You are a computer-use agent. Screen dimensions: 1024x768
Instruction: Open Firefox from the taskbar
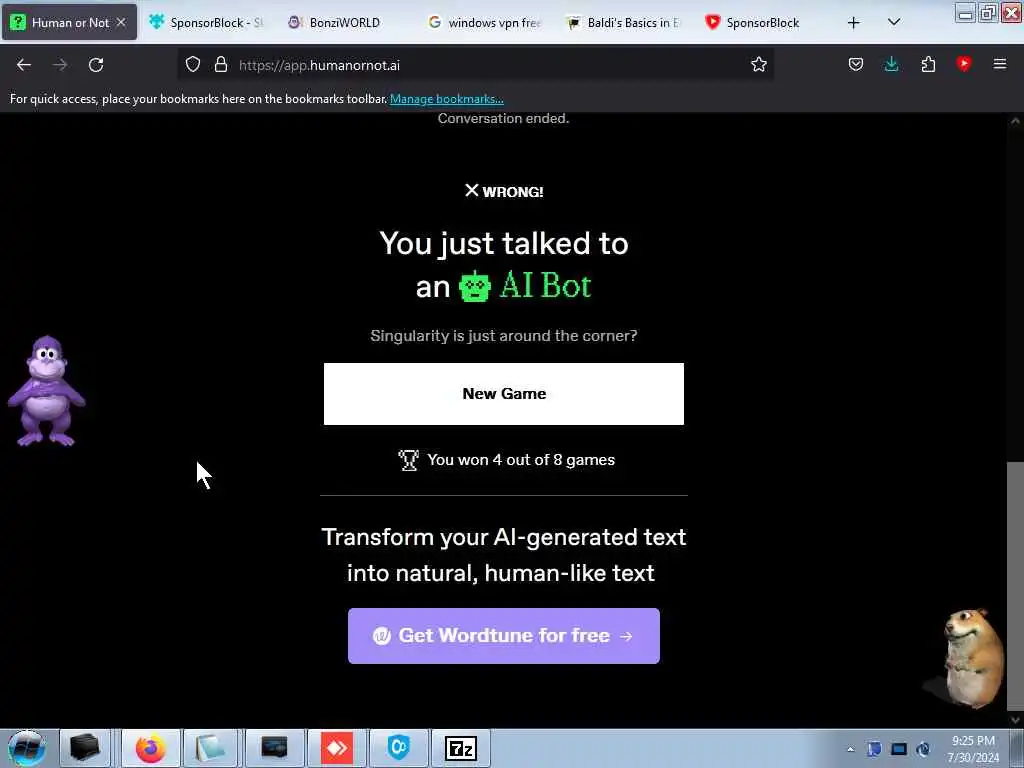pos(150,748)
